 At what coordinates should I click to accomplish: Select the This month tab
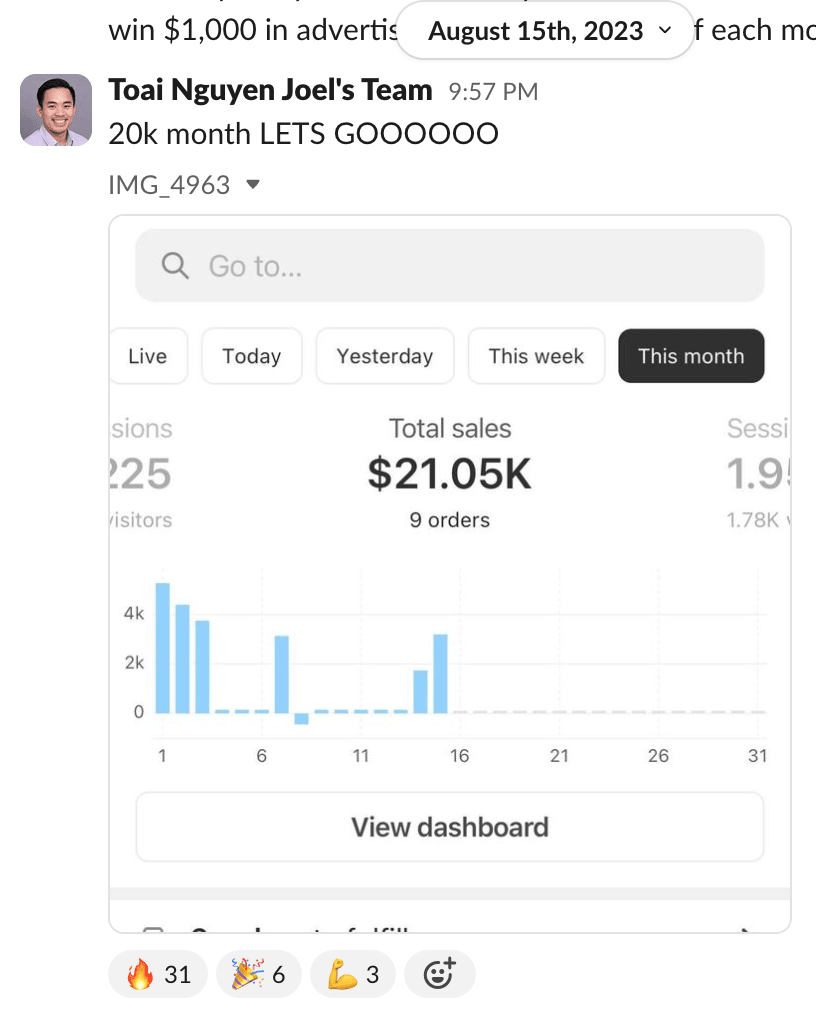tap(691, 356)
